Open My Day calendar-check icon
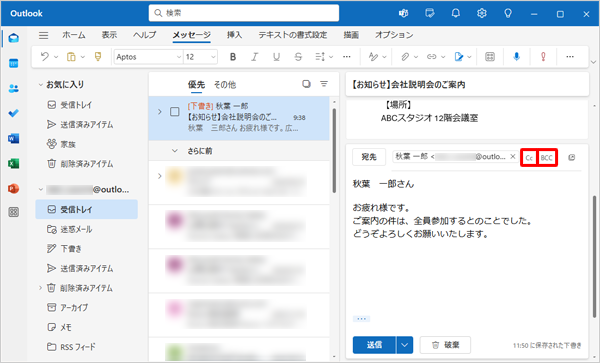The image size is (600, 363). pos(430,13)
